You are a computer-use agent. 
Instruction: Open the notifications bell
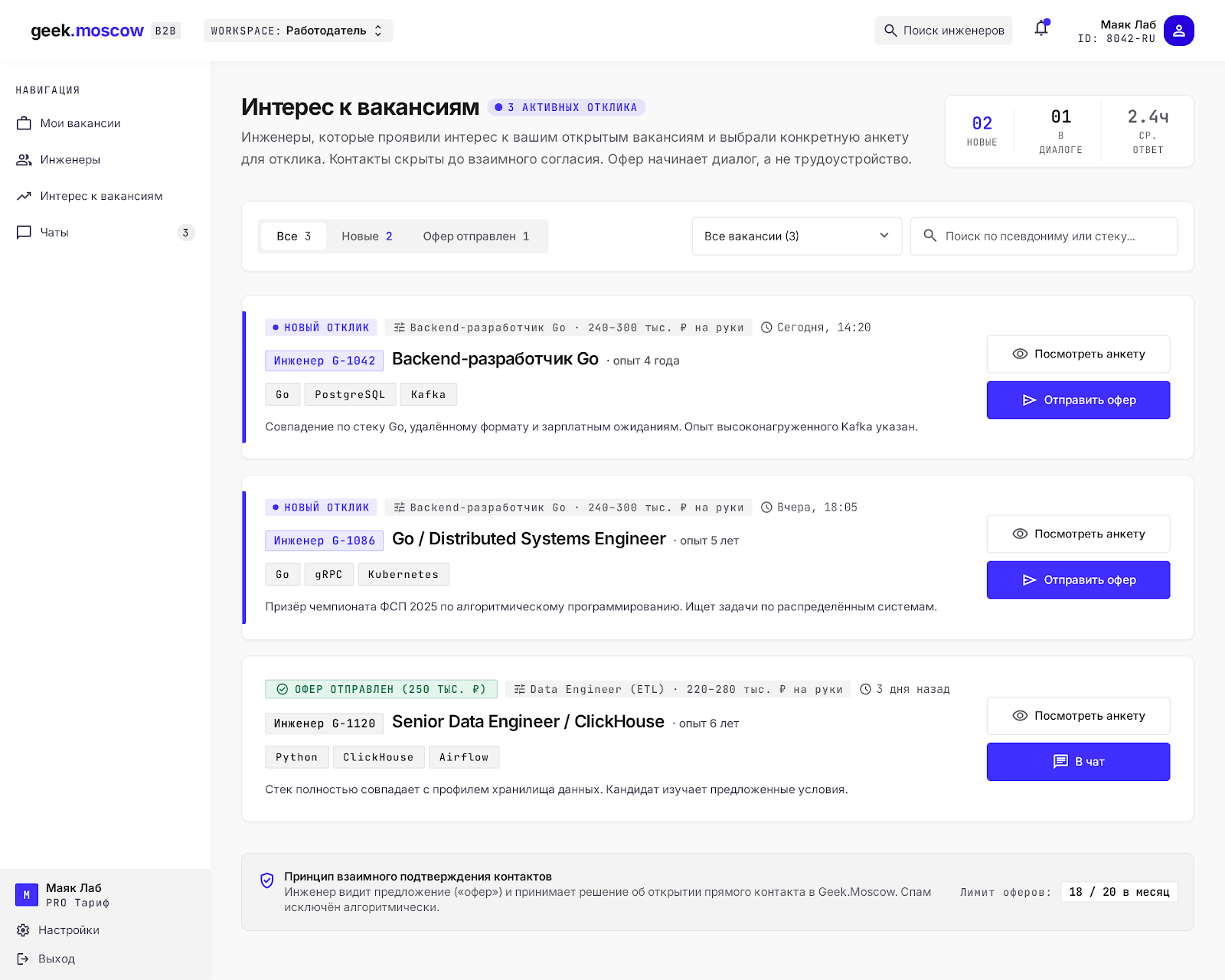(1040, 29)
